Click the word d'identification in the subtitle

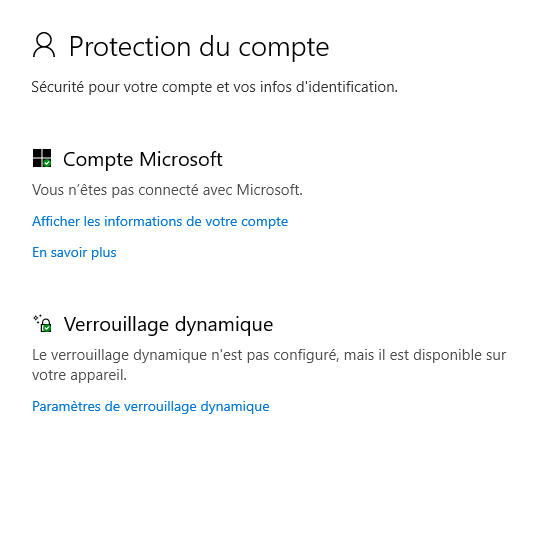pos(347,87)
